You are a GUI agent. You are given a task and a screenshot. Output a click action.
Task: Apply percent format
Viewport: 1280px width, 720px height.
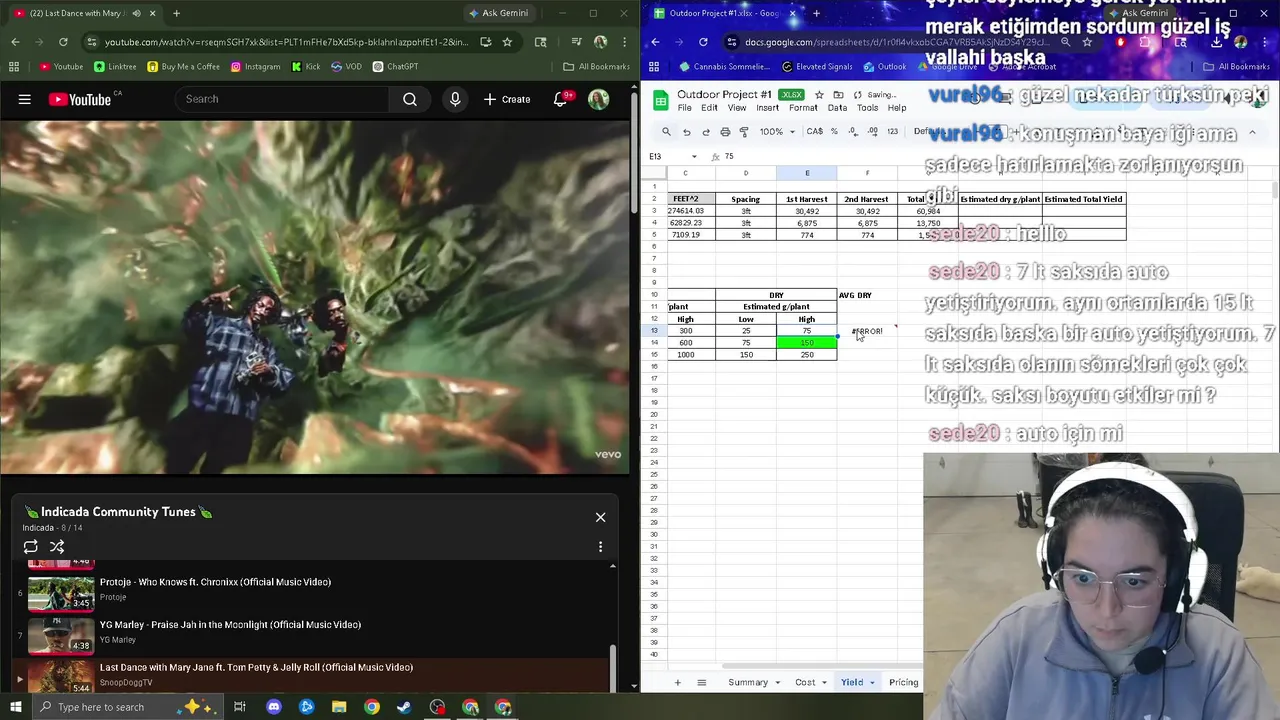(834, 132)
